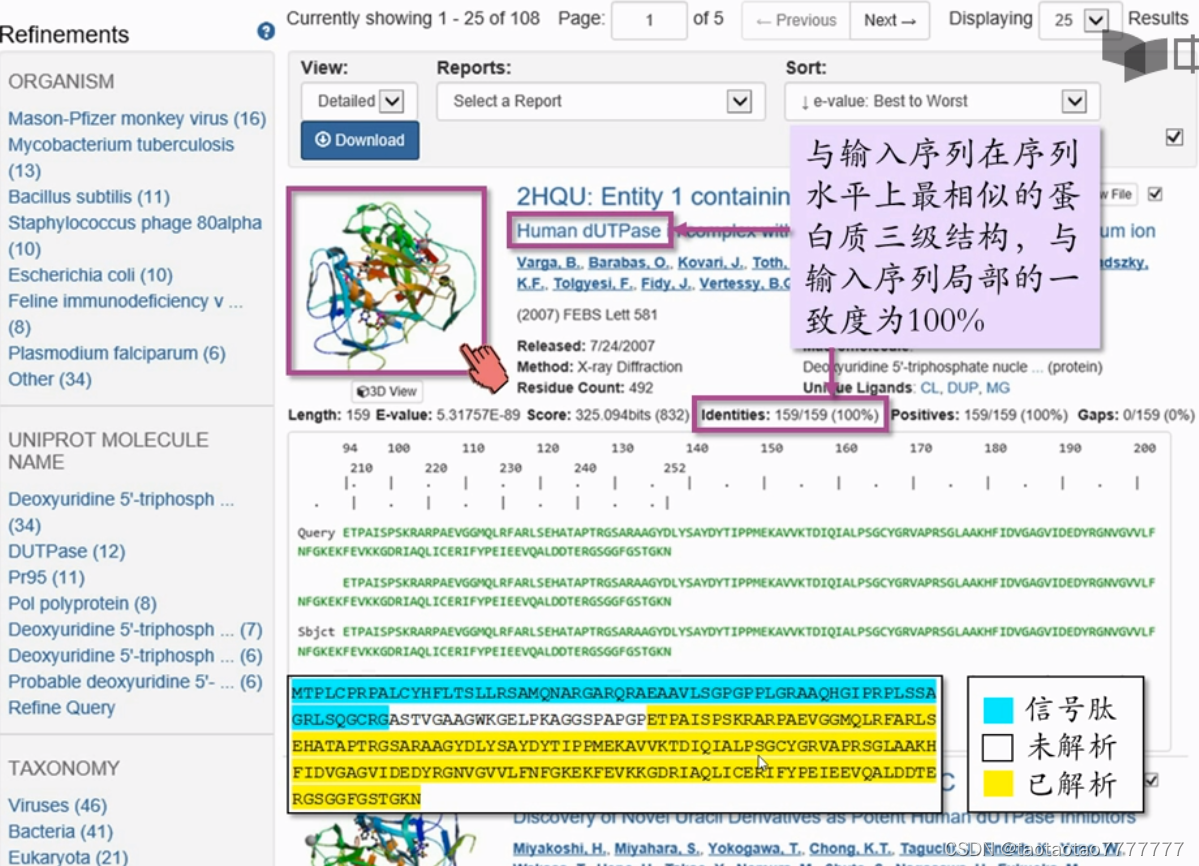1199x866 pixels.
Task: Open author Varga, B. link
Action: pyautogui.click(x=548, y=262)
